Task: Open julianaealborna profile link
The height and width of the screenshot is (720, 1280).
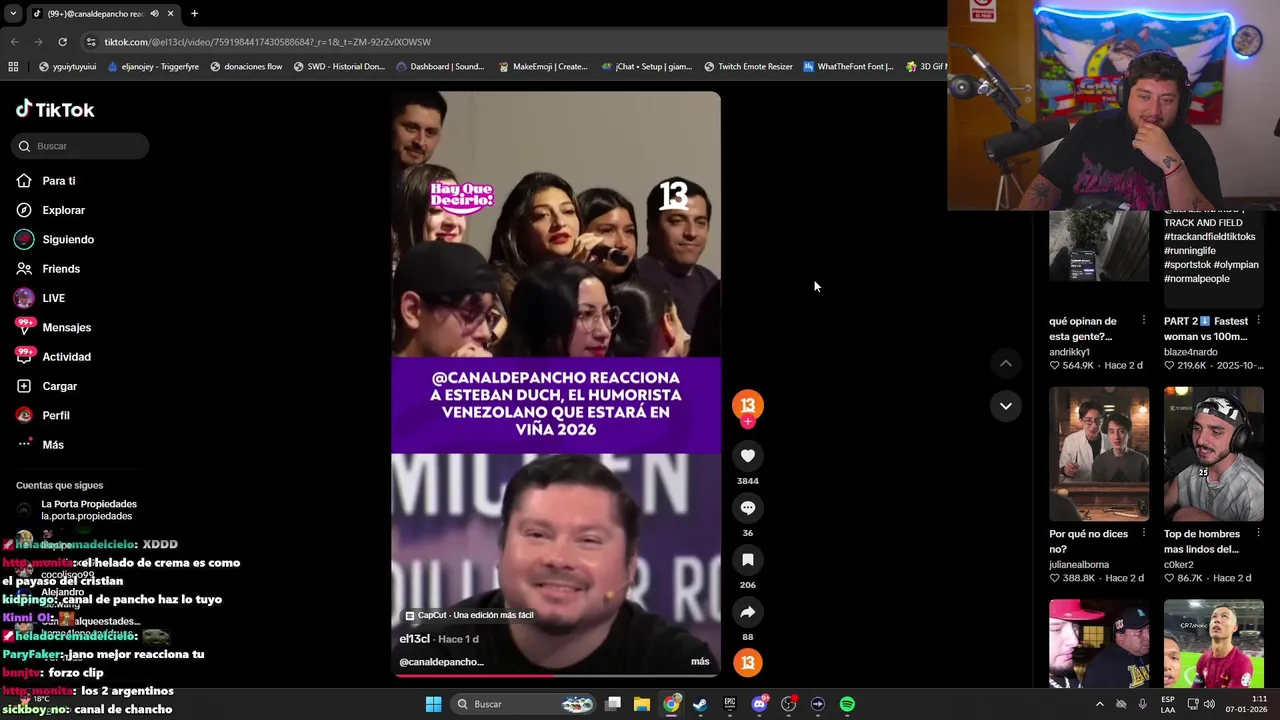Action: coord(1079,565)
